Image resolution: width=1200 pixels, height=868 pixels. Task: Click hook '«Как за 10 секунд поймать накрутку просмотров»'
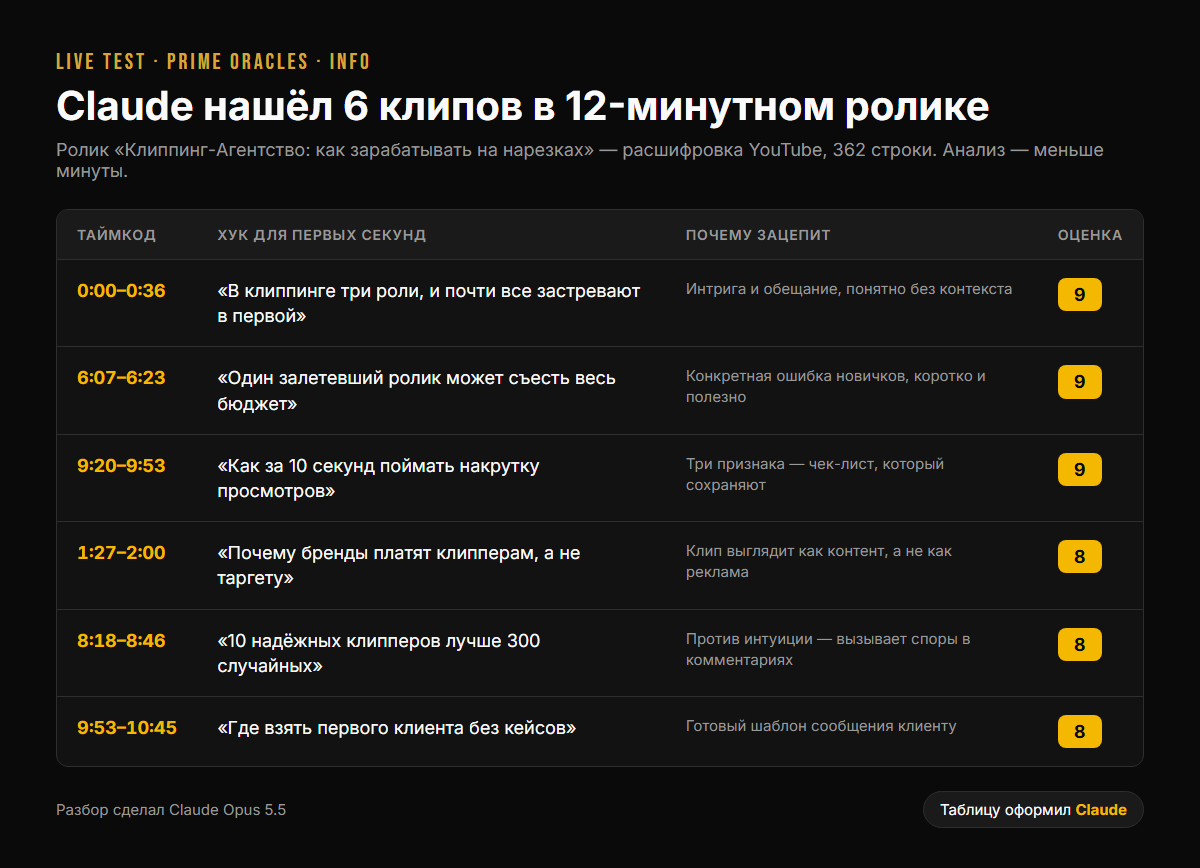coord(378,478)
